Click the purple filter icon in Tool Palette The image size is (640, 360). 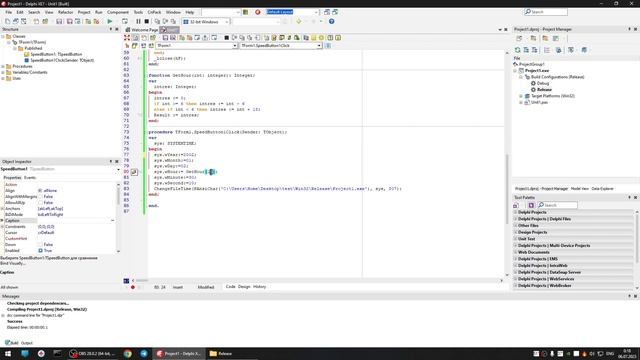click(531, 205)
